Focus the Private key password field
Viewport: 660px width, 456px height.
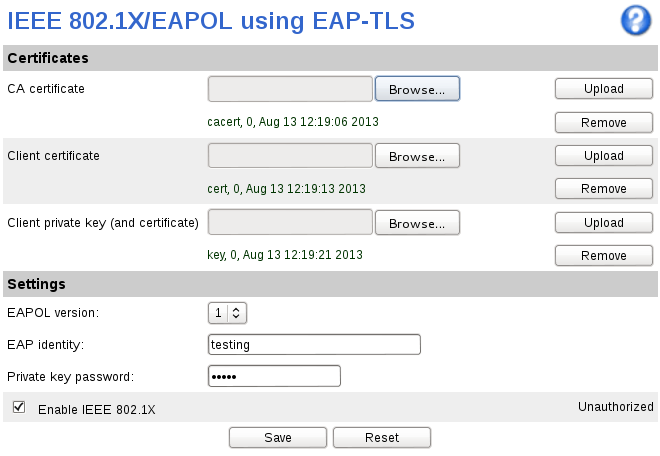pos(274,376)
